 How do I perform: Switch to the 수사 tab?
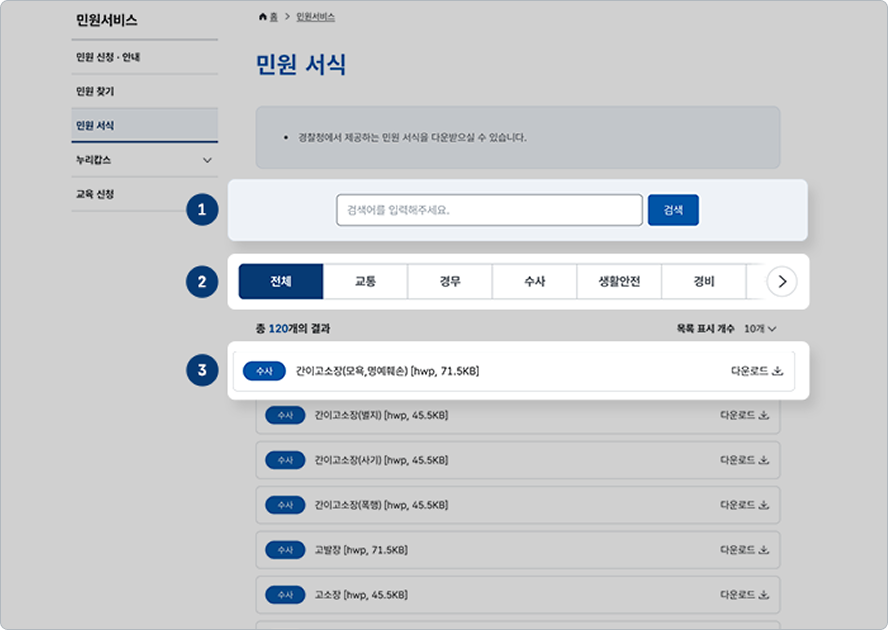pos(534,282)
